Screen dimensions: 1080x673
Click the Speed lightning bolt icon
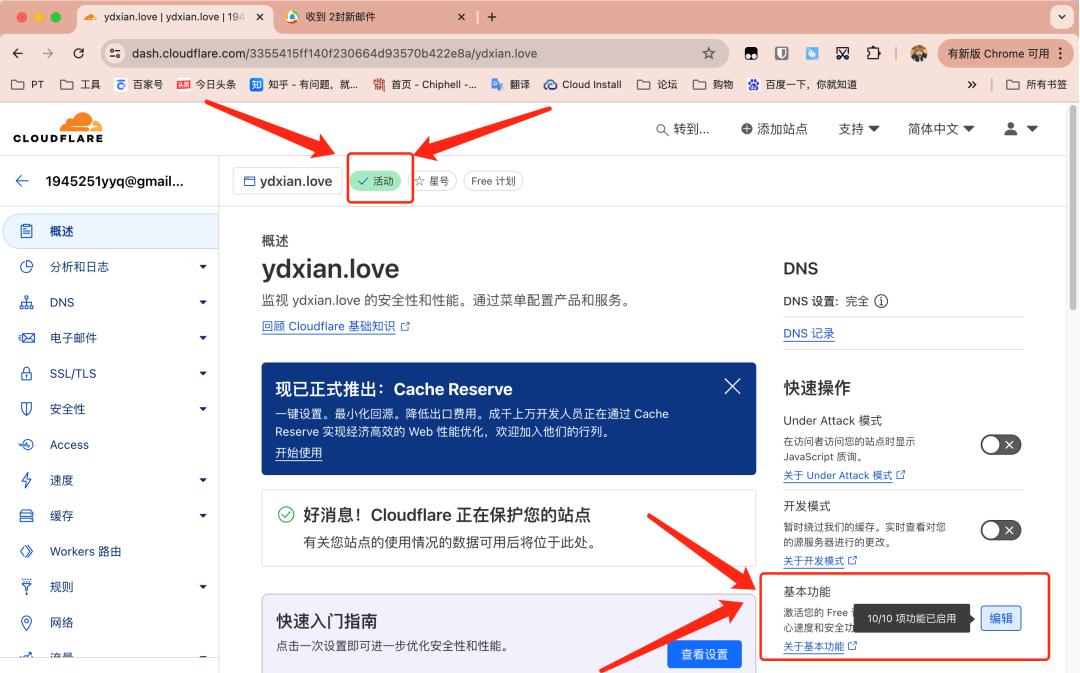[26, 480]
